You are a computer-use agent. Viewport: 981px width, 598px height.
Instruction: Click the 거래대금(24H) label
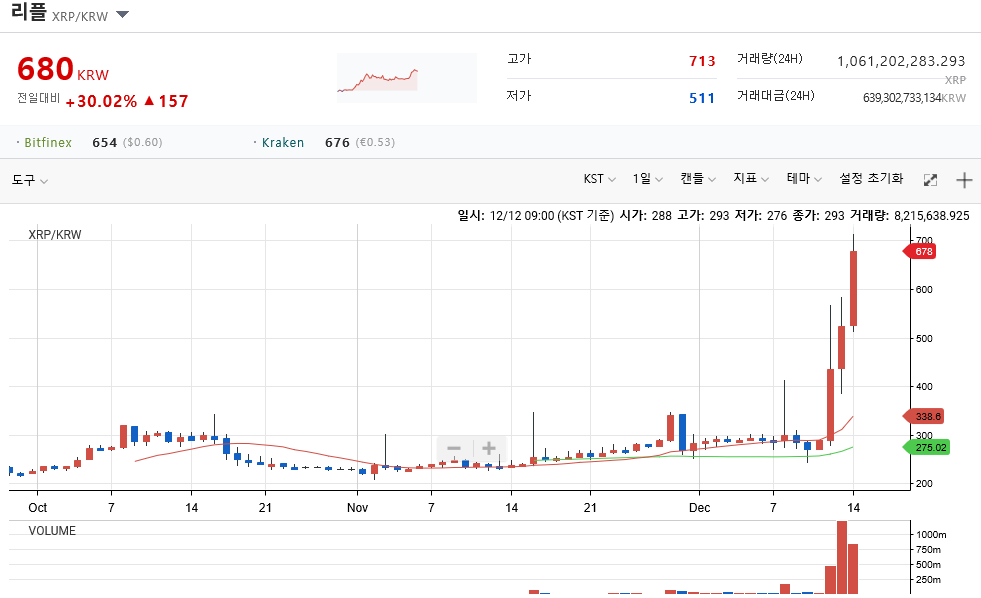(x=776, y=96)
